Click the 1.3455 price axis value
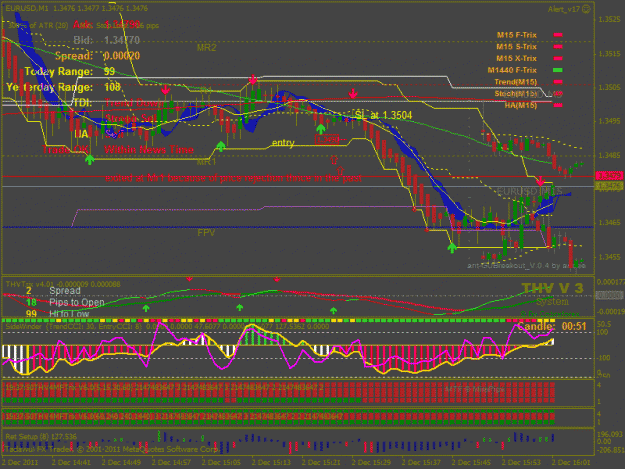This screenshot has width=625, height=469. pos(609,257)
